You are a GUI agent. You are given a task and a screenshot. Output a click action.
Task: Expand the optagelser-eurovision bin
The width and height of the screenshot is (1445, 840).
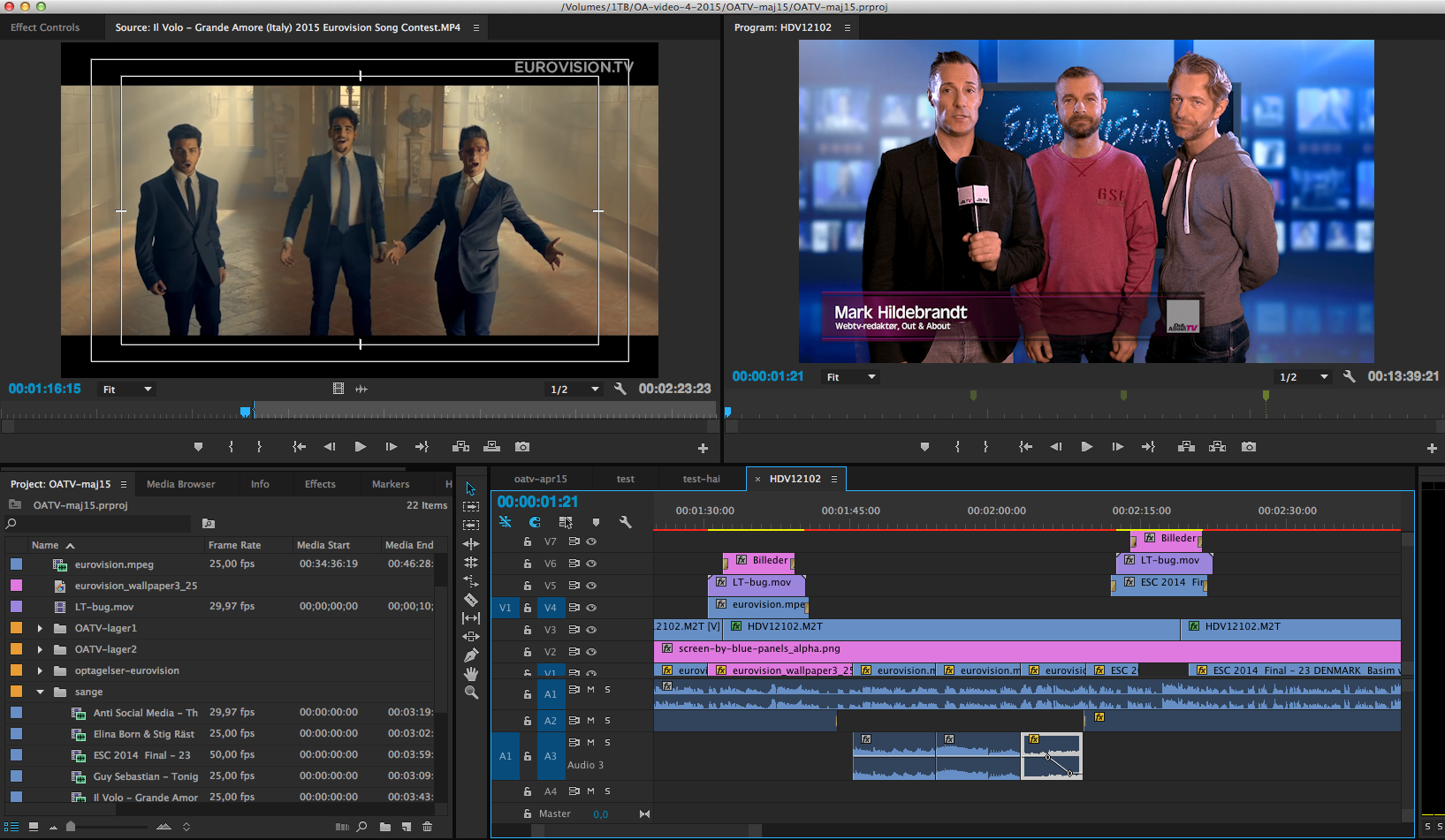click(40, 670)
